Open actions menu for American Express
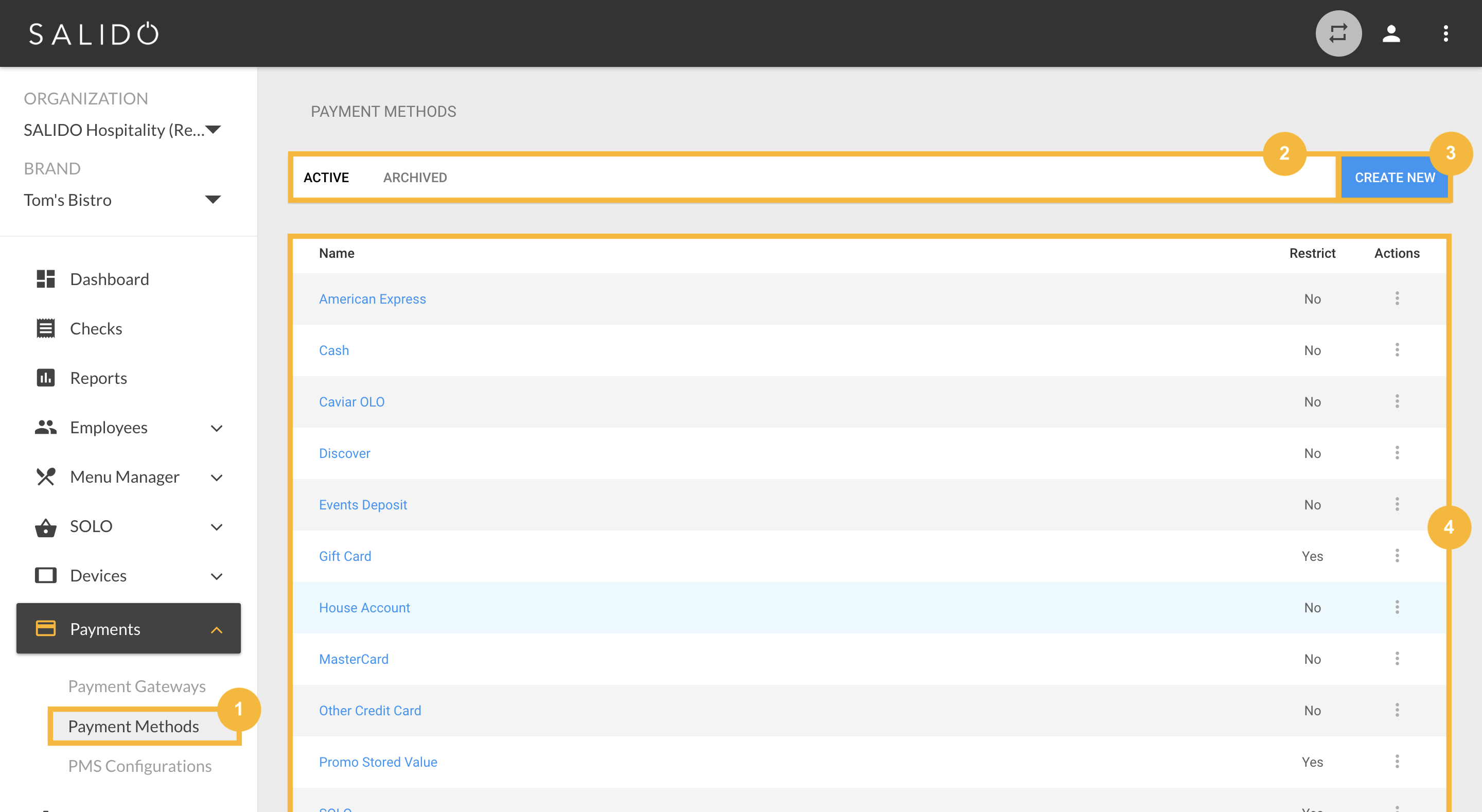This screenshot has height=812, width=1482. click(1397, 298)
